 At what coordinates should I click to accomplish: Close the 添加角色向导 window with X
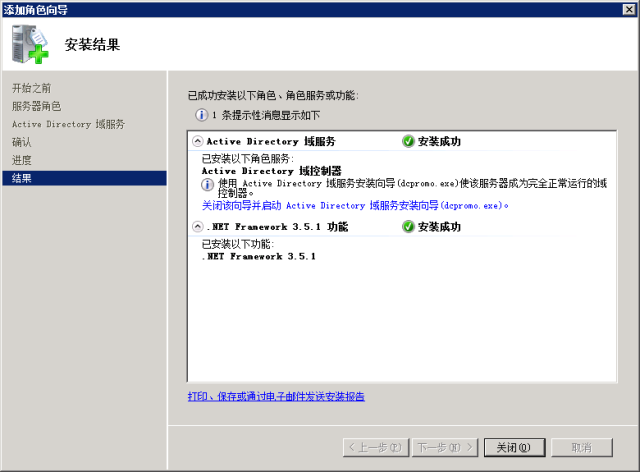coord(629,9)
